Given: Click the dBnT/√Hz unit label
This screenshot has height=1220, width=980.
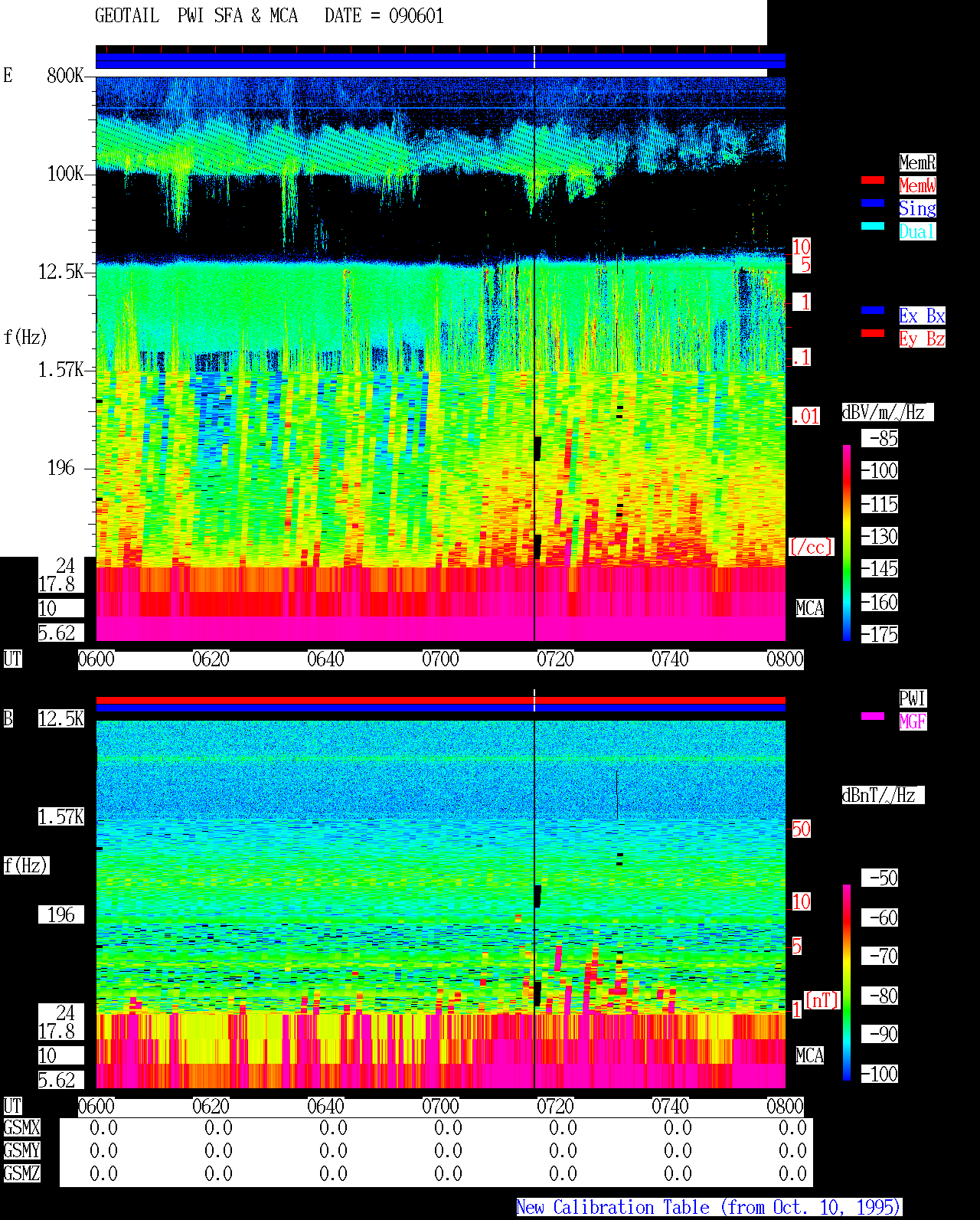Looking at the screenshot, I should coord(883,795).
